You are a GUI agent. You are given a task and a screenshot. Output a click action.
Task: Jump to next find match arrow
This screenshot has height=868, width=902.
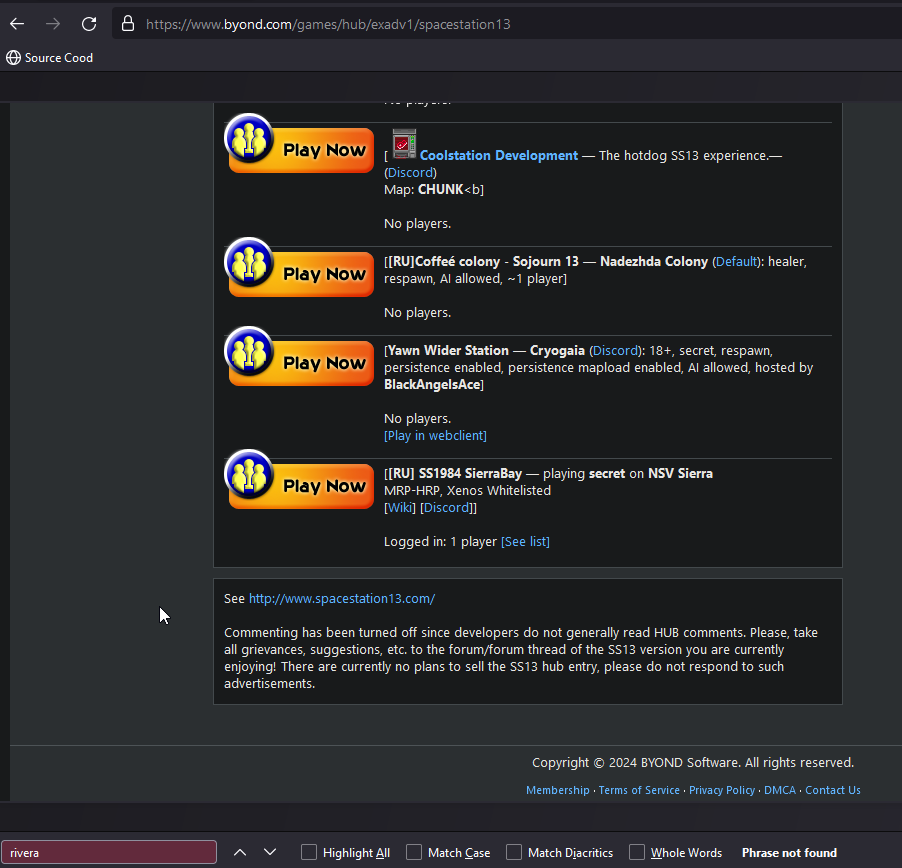pyautogui.click(x=270, y=852)
